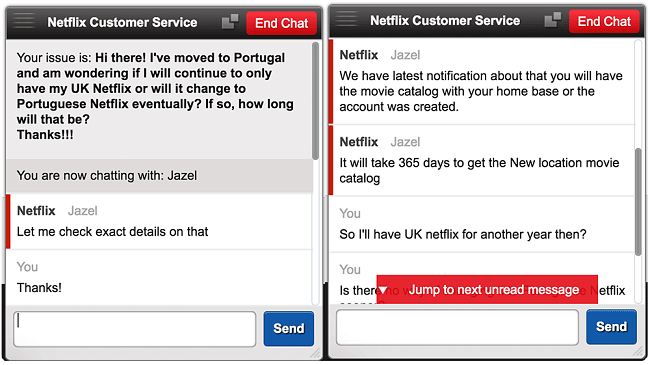Screen dimensions: 650x365
Task: Pop out the left chat window
Action: [230, 22]
